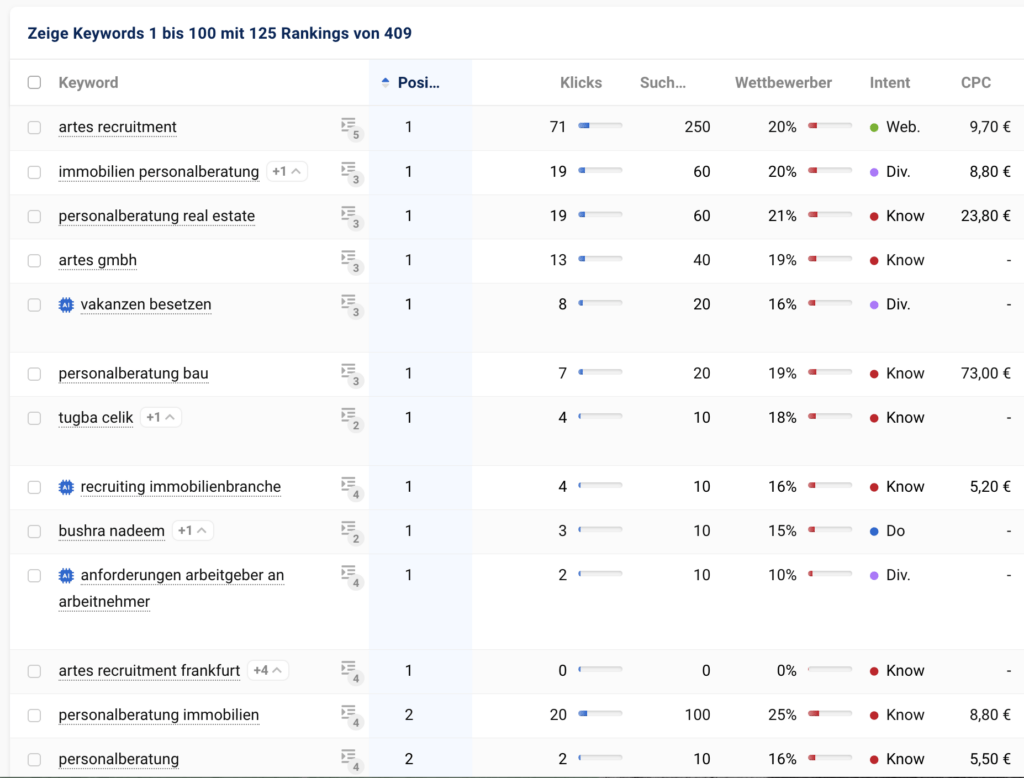The width and height of the screenshot is (1024, 778).
Task: Sort by the Wettbewerber column header
Action: click(x=783, y=82)
